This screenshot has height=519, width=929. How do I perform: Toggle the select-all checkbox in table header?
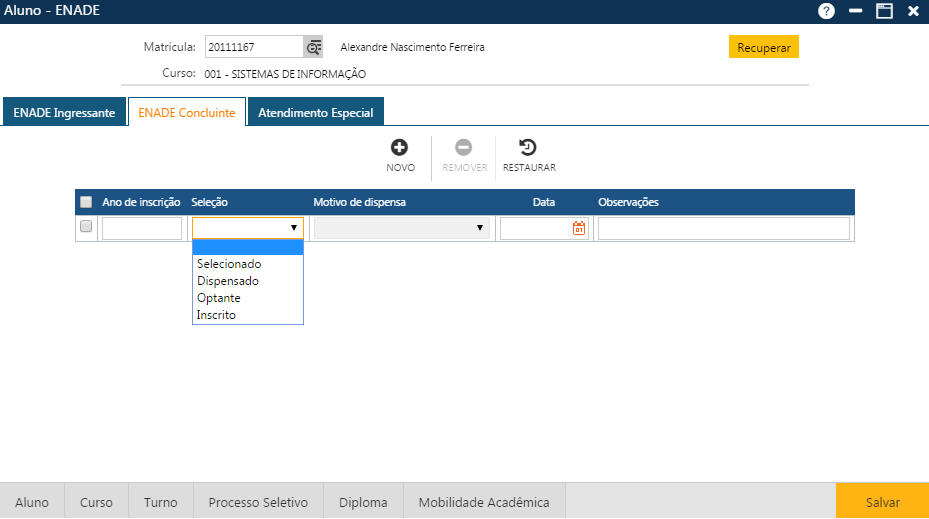pos(86,202)
